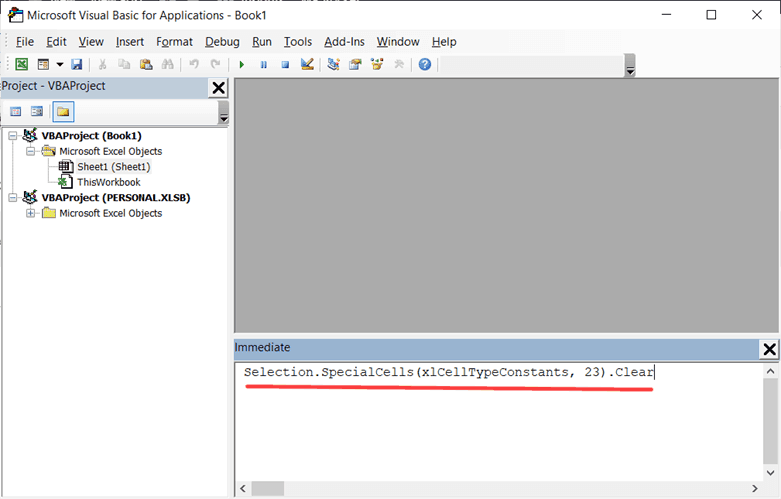Click Immediate window scroll right arrow

(x=755, y=489)
